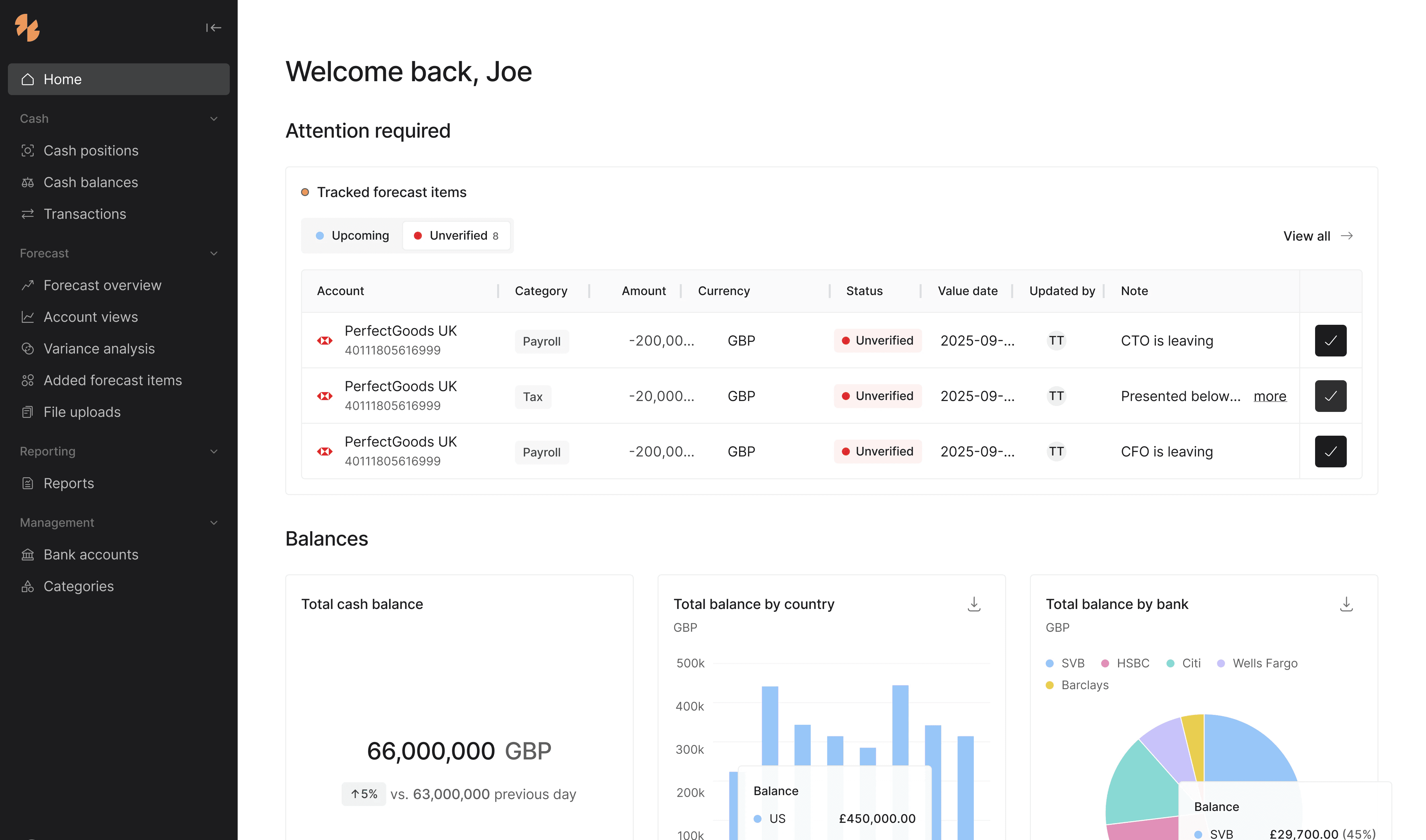The height and width of the screenshot is (840, 1426).
Task: Collapse the sidebar using the arrow icon
Action: (x=214, y=28)
